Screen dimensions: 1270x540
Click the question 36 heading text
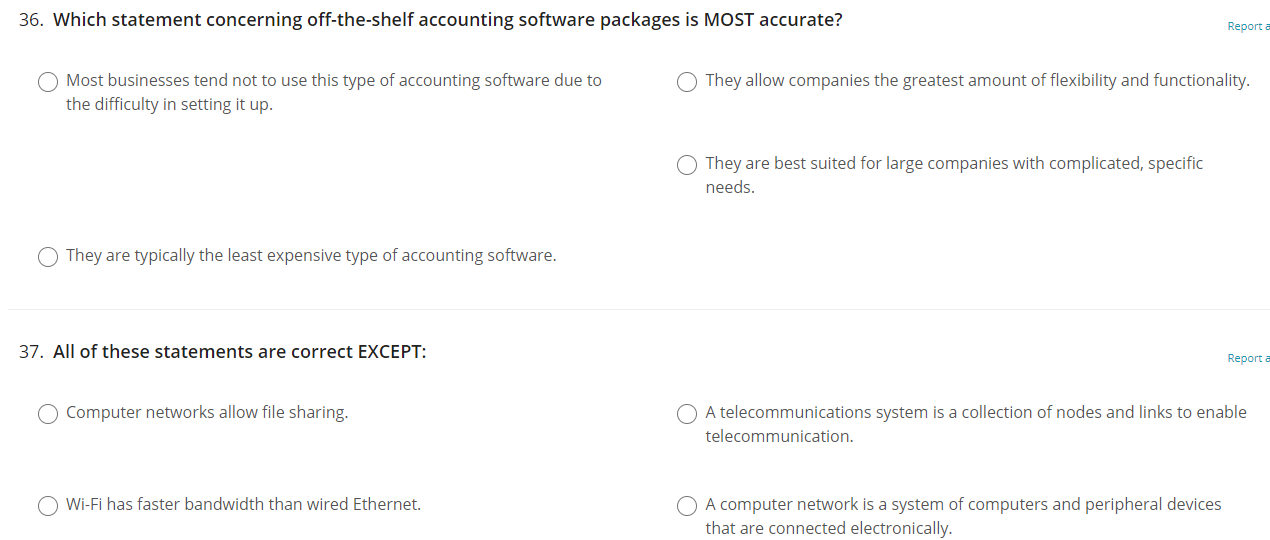(447, 20)
